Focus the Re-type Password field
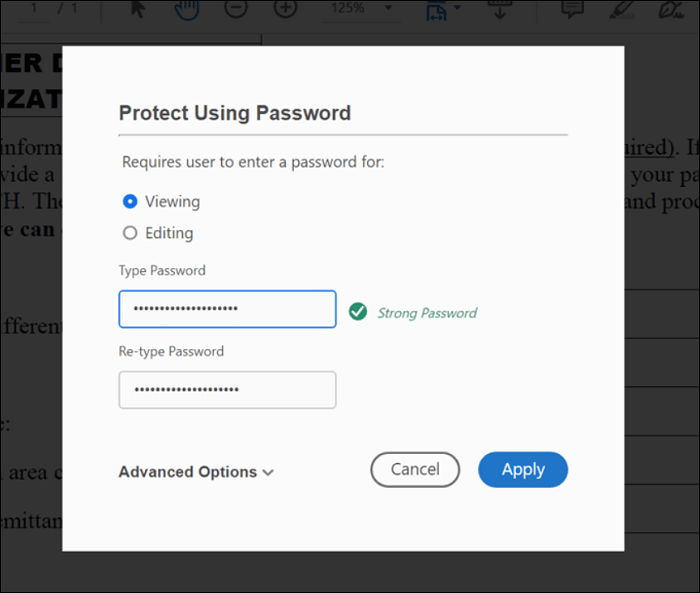Image resolution: width=700 pixels, height=593 pixels. coord(227,389)
